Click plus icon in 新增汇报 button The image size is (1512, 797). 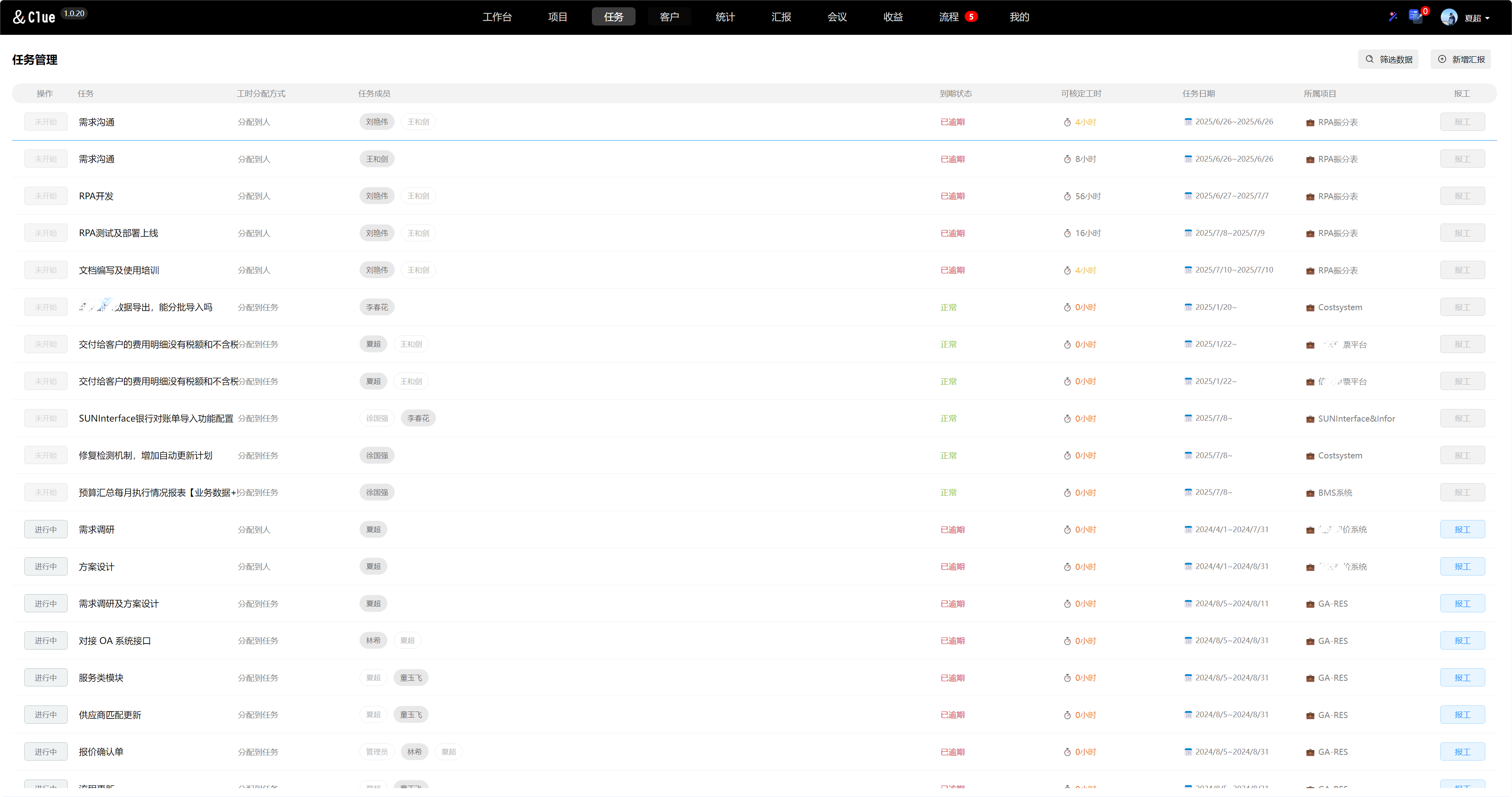coord(1442,59)
